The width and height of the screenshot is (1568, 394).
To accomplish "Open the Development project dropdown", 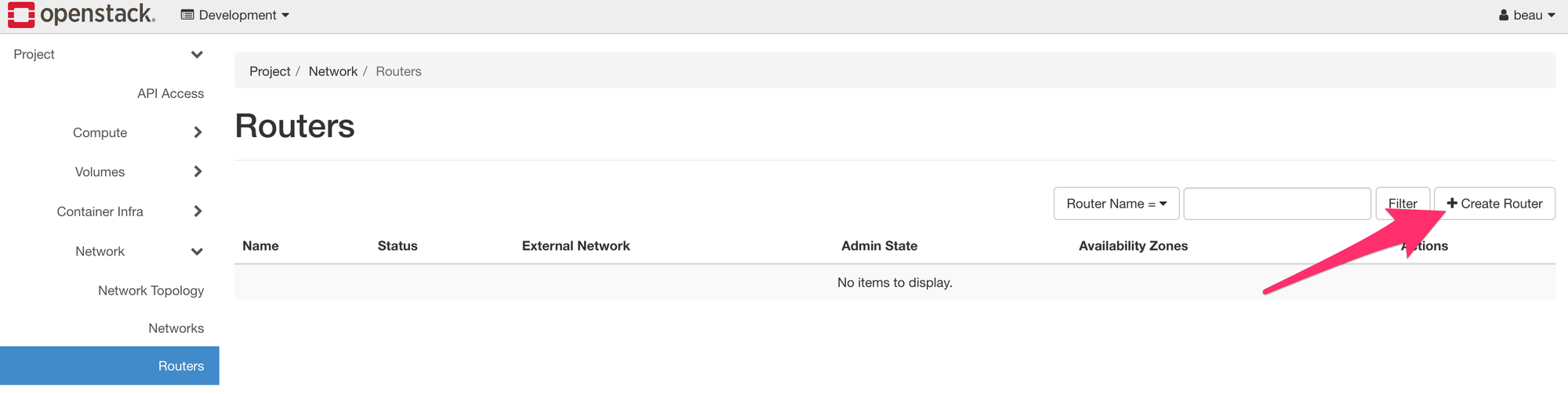I will (234, 15).
